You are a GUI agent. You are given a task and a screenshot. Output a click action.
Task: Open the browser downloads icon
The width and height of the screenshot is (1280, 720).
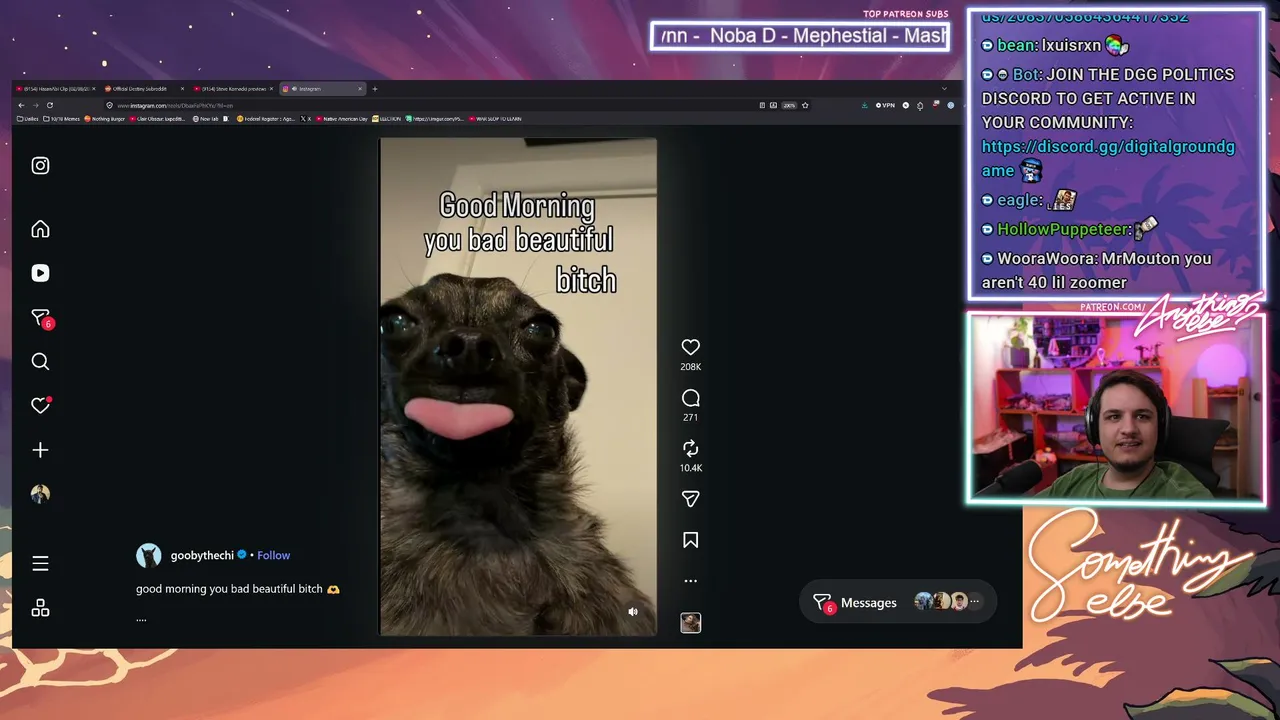coord(864,105)
